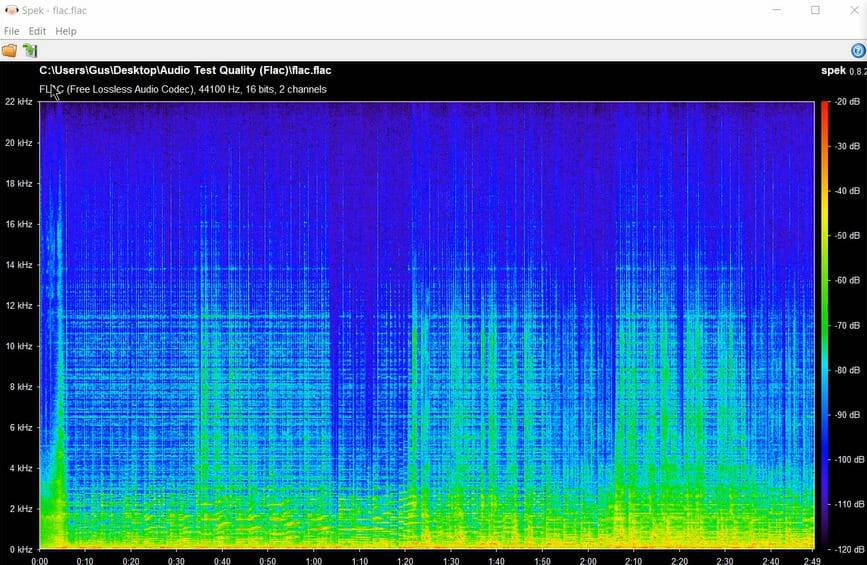Click the FLAC codec info line
867x565 pixels.
coord(183,89)
